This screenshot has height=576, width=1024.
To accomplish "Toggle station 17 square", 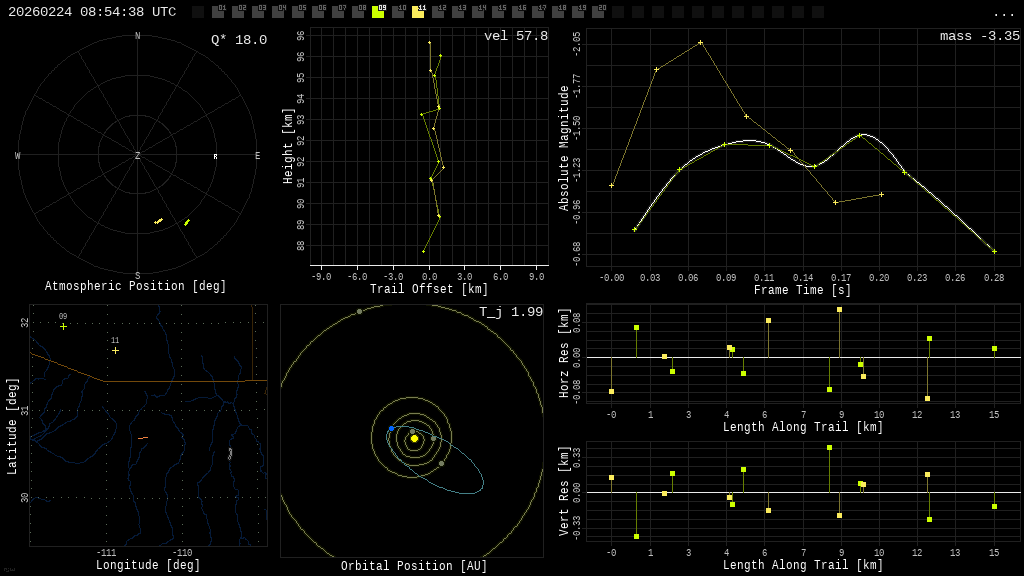I will (x=538, y=12).
